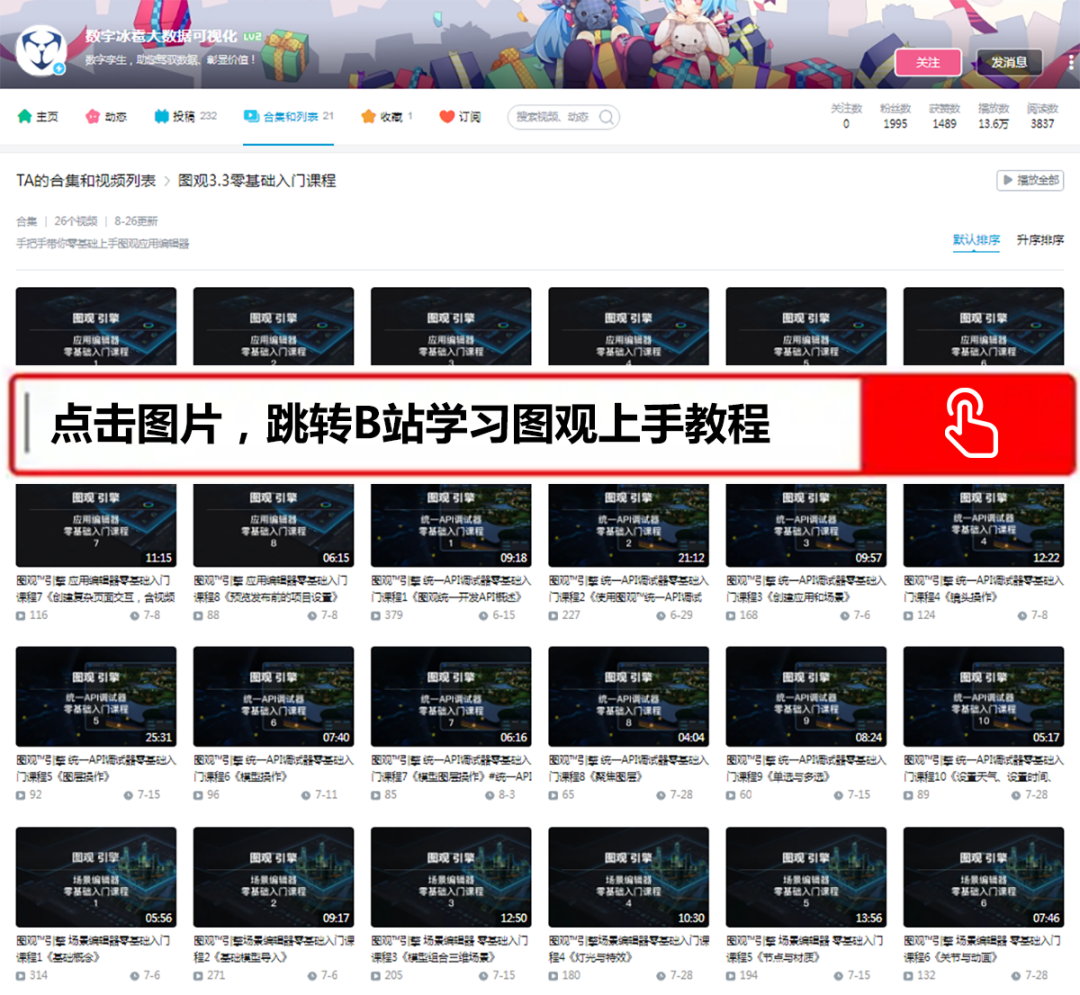Click the first 应用编辑器 course 1 thumbnail
Viewport: 1080px width, 995px height.
pos(96,326)
